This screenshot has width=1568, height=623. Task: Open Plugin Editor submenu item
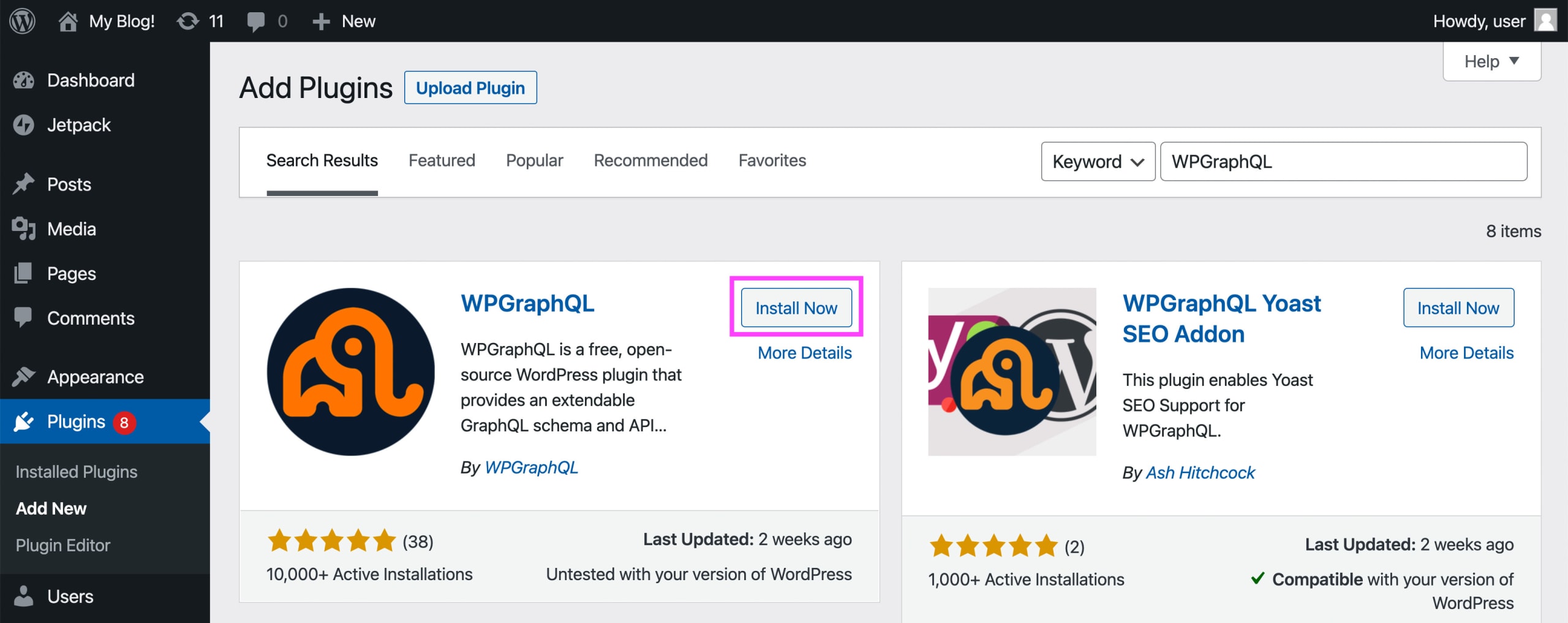pyautogui.click(x=63, y=545)
